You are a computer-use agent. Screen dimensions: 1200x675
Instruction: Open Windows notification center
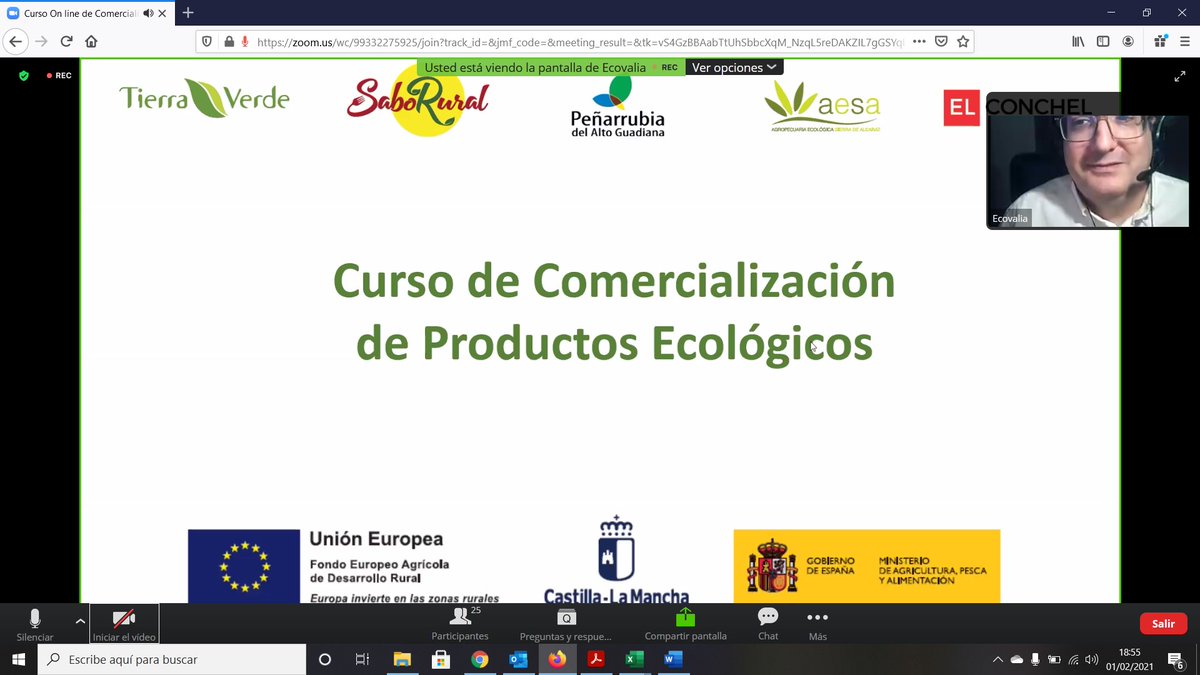pos(1176,659)
